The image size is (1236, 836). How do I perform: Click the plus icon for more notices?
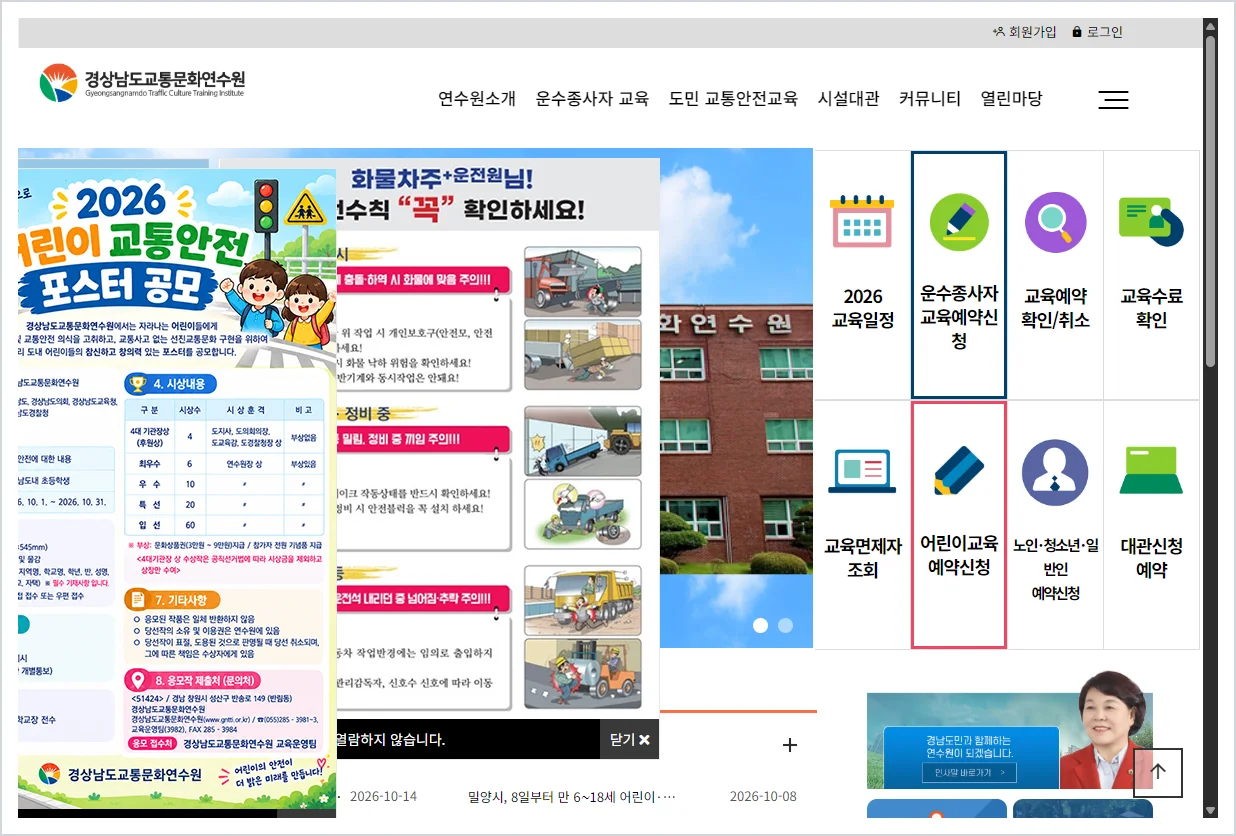(x=790, y=744)
